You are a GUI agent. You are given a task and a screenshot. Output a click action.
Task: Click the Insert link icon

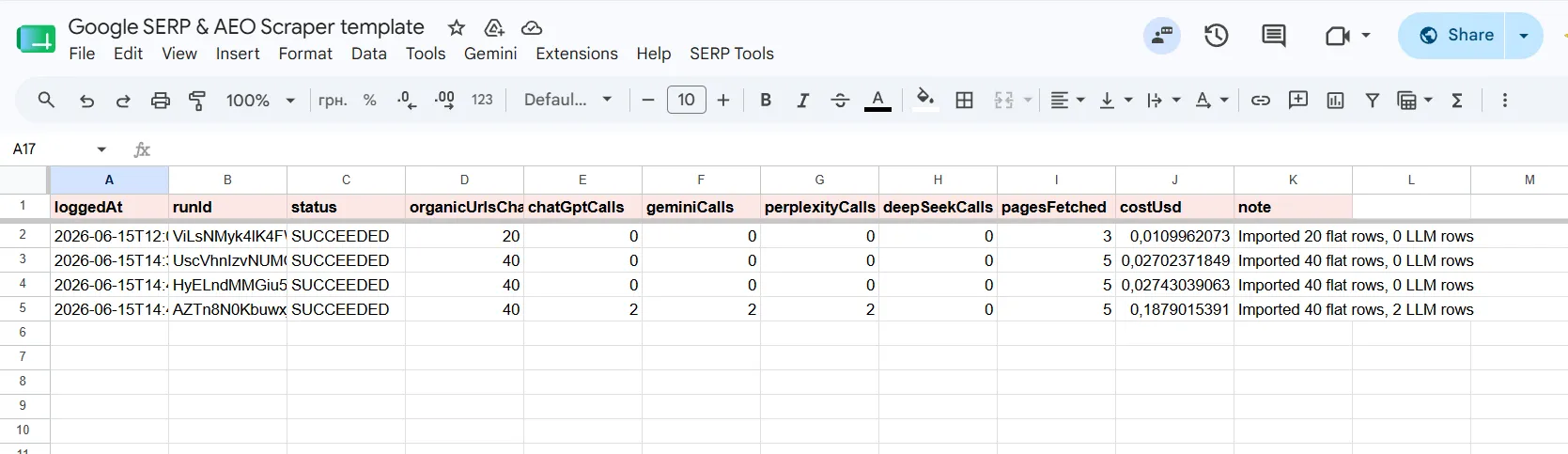(1261, 100)
